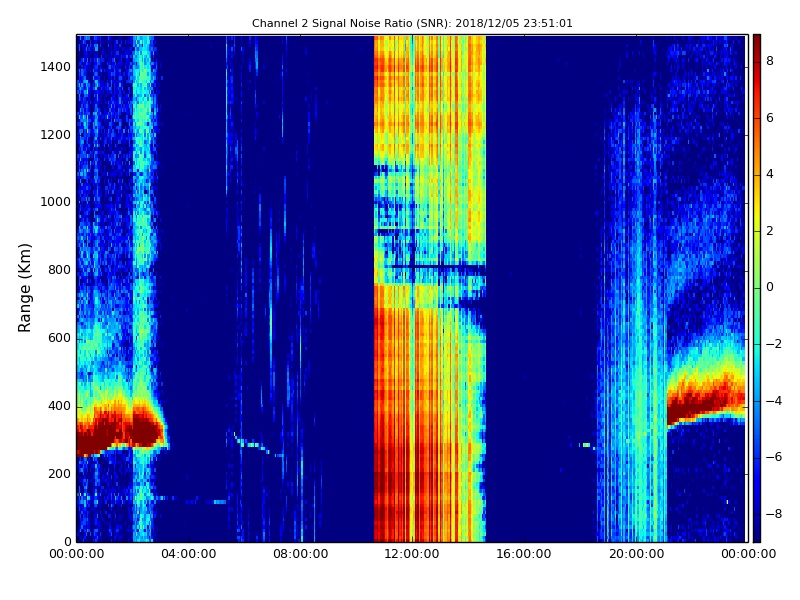Click the yellow-orange band at noon in the plot
Viewport: 800px width, 600px height.
point(430,288)
